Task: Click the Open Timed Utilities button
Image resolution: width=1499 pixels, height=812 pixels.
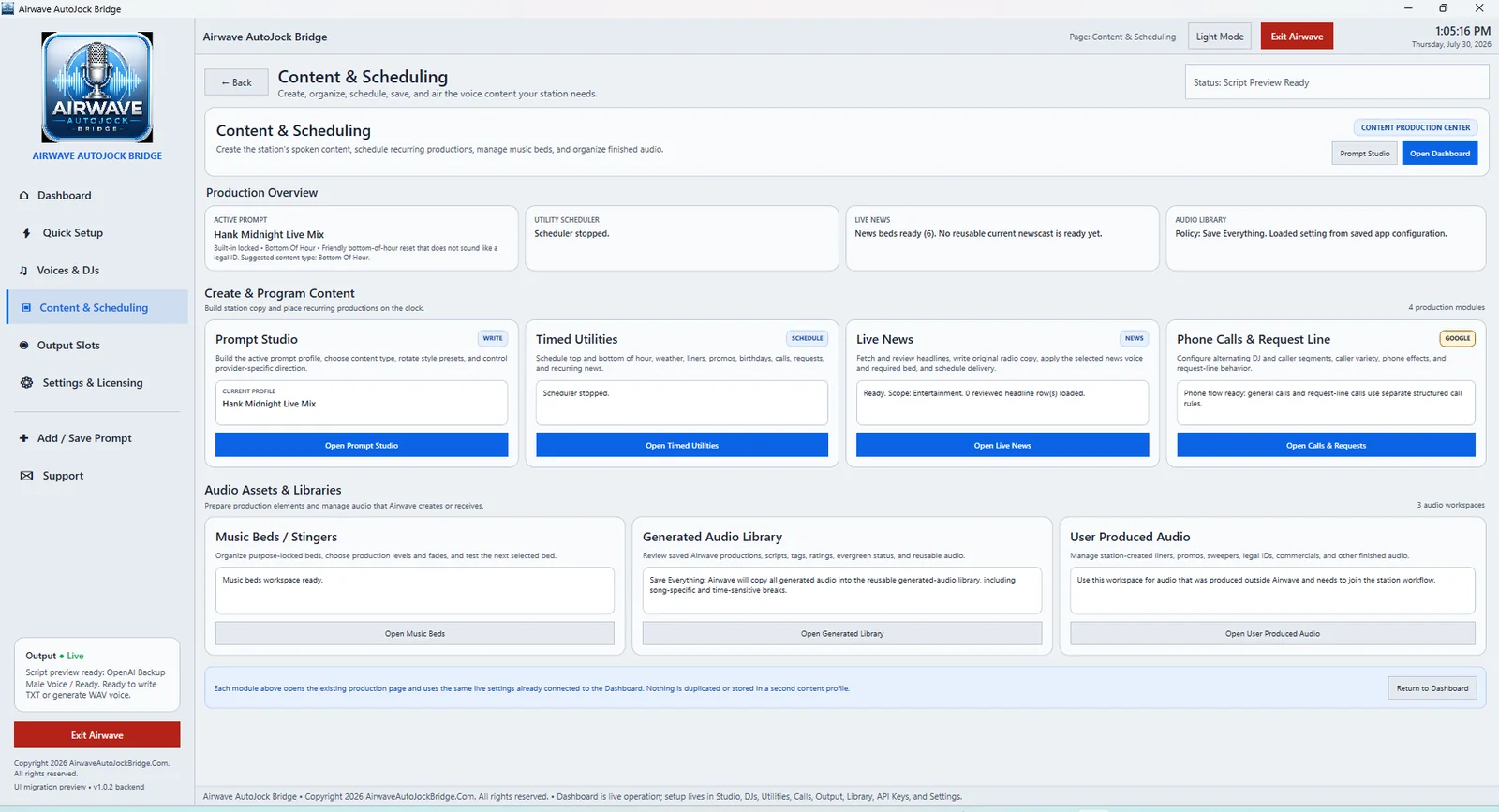Action: [682, 445]
